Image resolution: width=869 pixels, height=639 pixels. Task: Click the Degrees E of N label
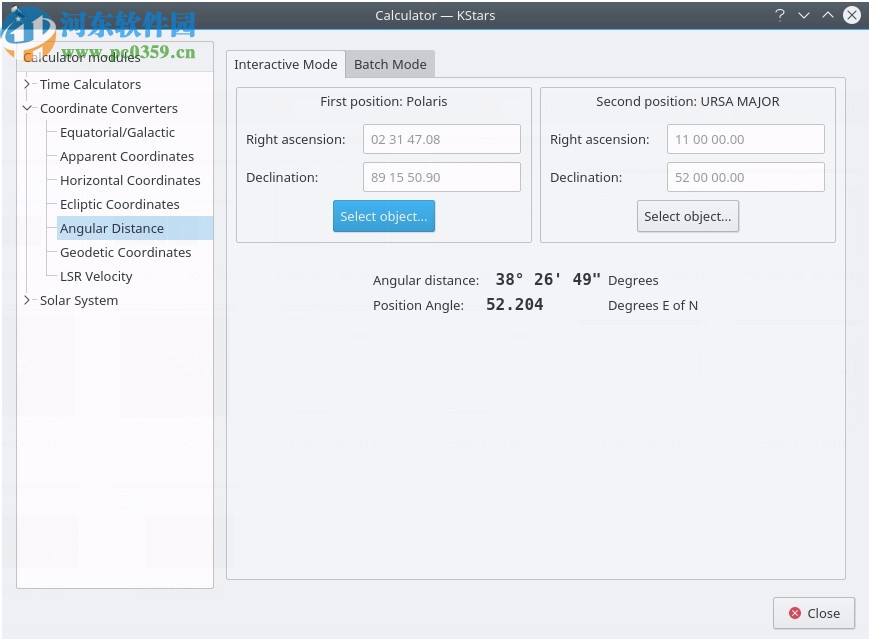pos(653,305)
